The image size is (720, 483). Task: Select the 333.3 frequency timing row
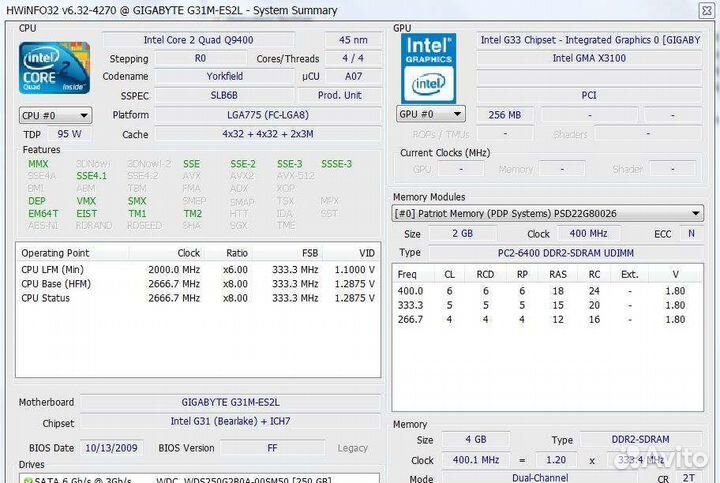click(x=547, y=305)
